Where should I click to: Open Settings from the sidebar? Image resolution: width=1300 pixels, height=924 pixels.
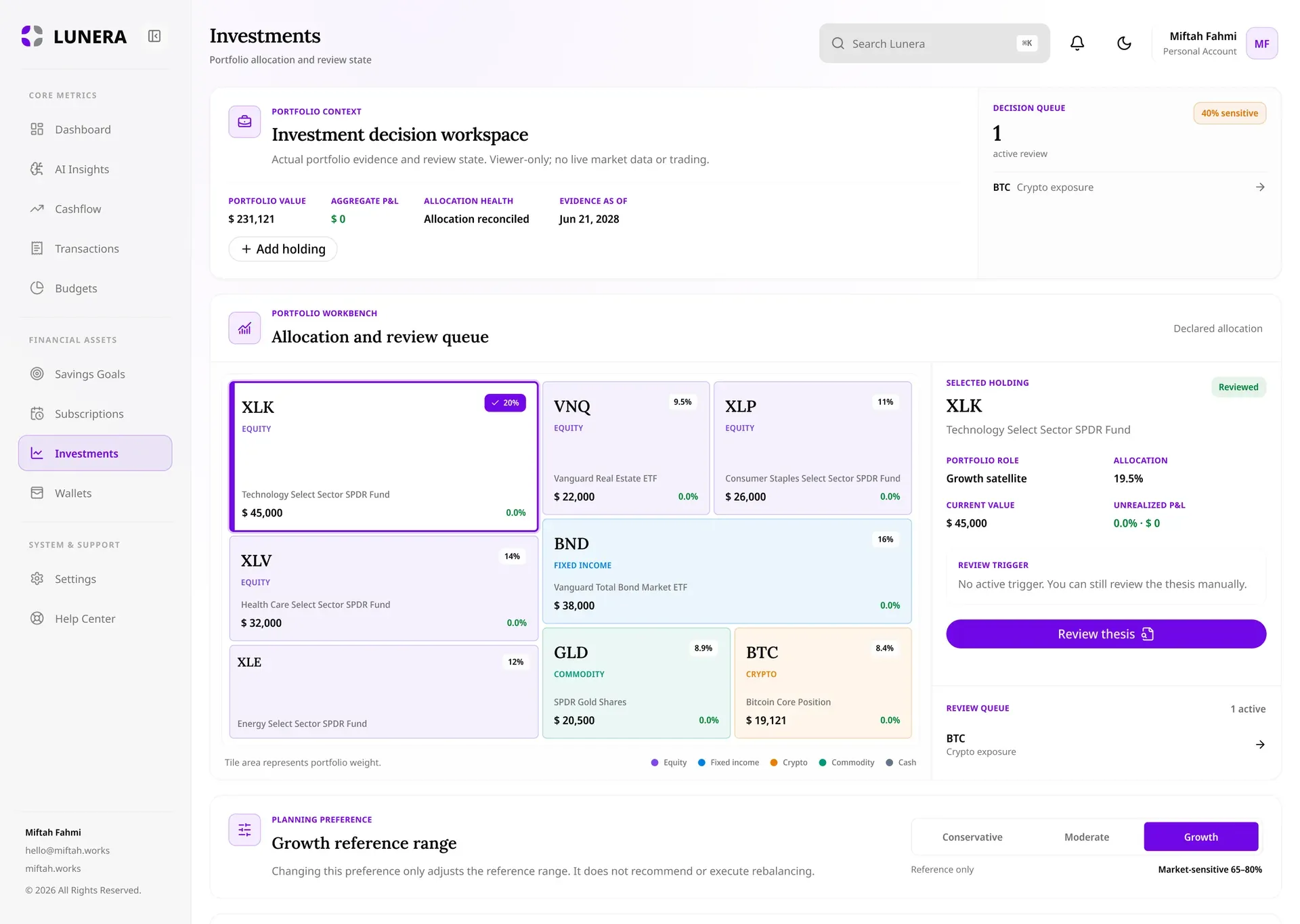(95, 579)
